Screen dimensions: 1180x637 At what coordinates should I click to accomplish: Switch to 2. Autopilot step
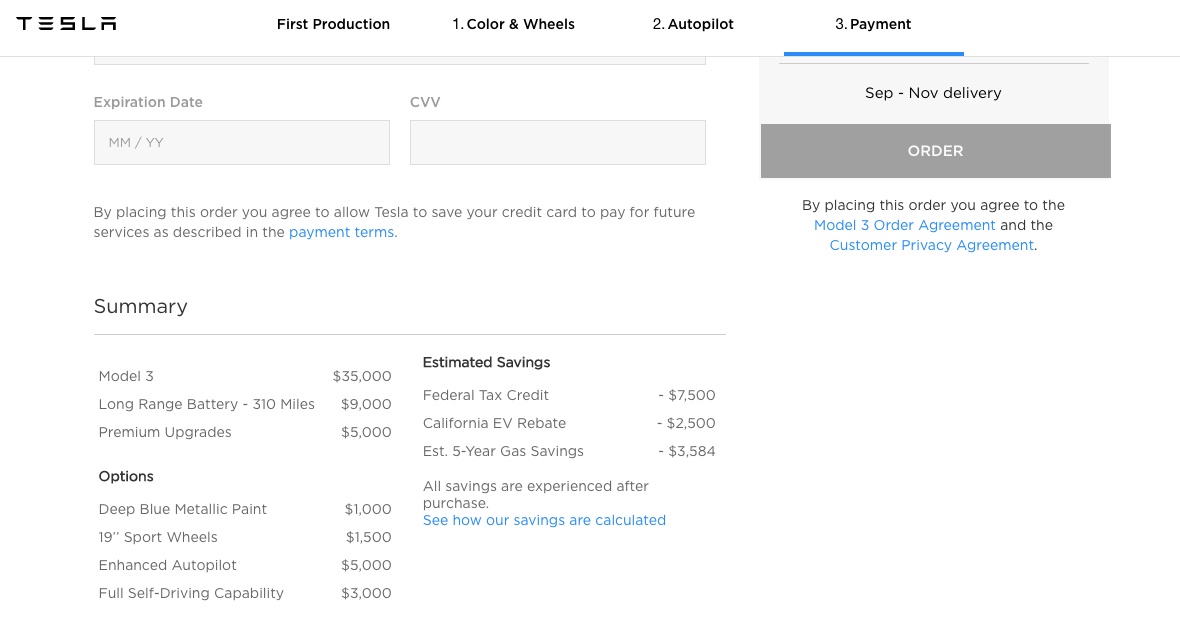(x=693, y=24)
